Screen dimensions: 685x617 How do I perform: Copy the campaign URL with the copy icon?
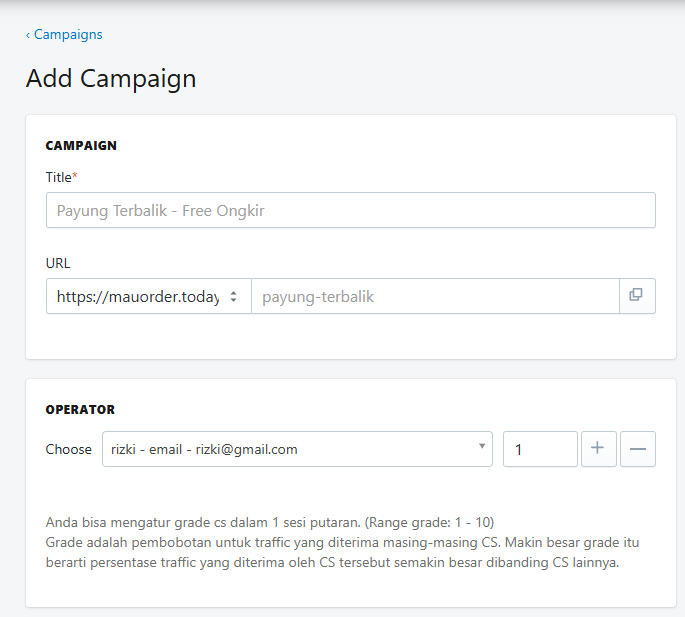(x=637, y=296)
